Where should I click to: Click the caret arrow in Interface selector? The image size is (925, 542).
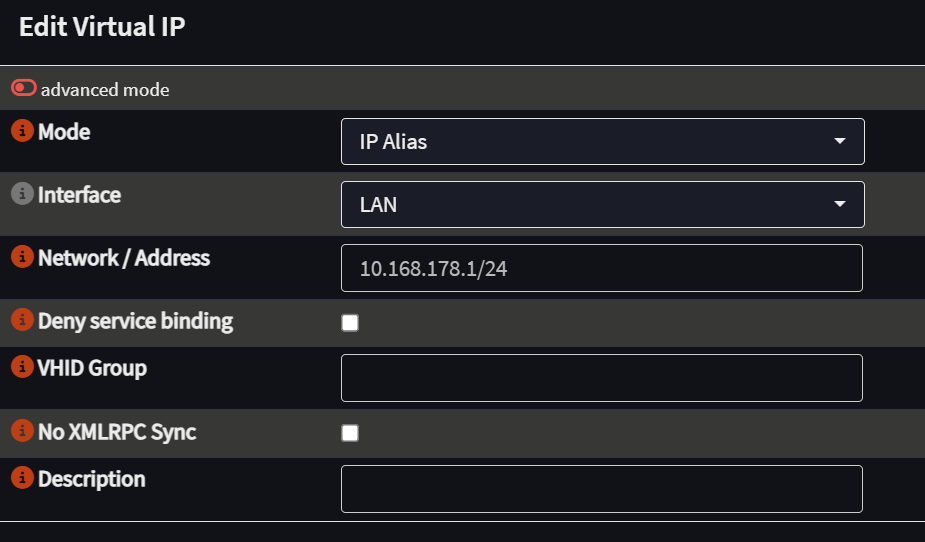(839, 204)
